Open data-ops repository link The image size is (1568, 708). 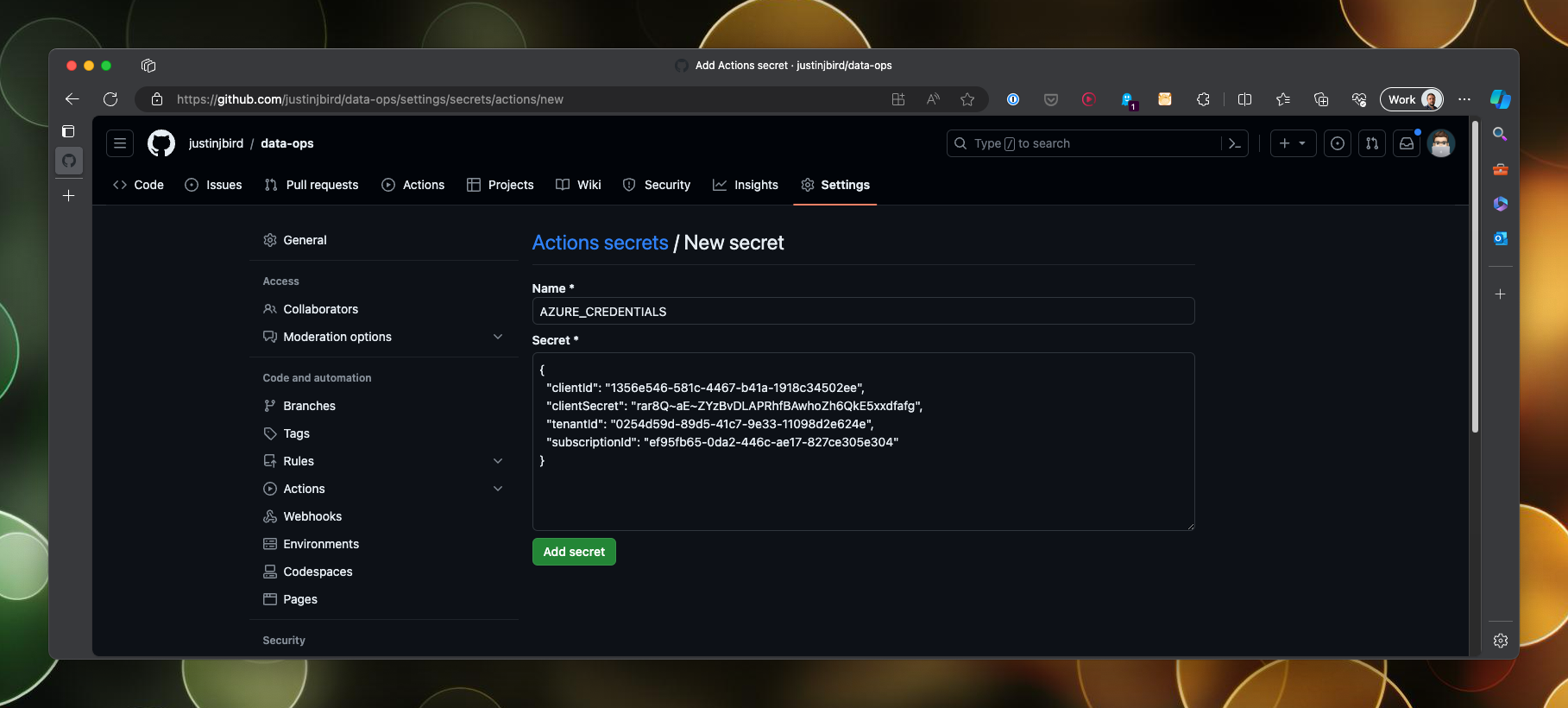click(x=287, y=143)
